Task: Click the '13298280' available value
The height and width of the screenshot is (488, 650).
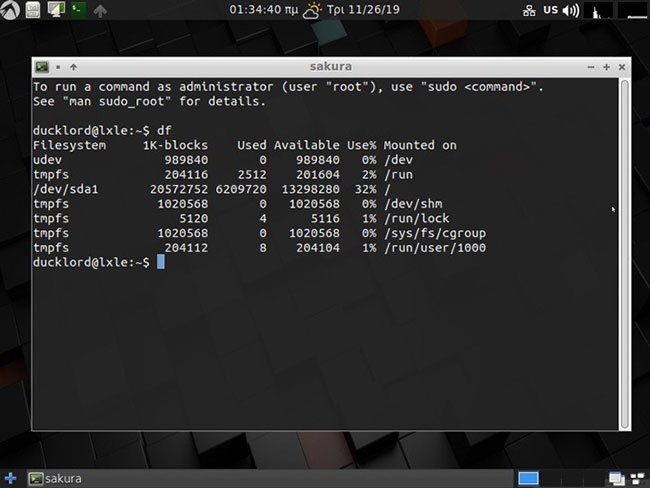Action: tap(311, 189)
